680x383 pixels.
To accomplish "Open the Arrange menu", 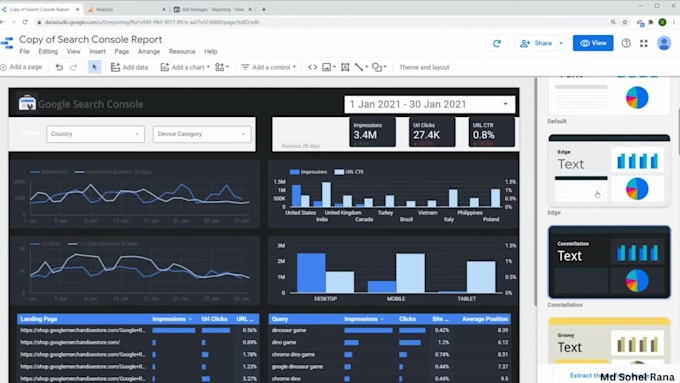I will [x=149, y=52].
